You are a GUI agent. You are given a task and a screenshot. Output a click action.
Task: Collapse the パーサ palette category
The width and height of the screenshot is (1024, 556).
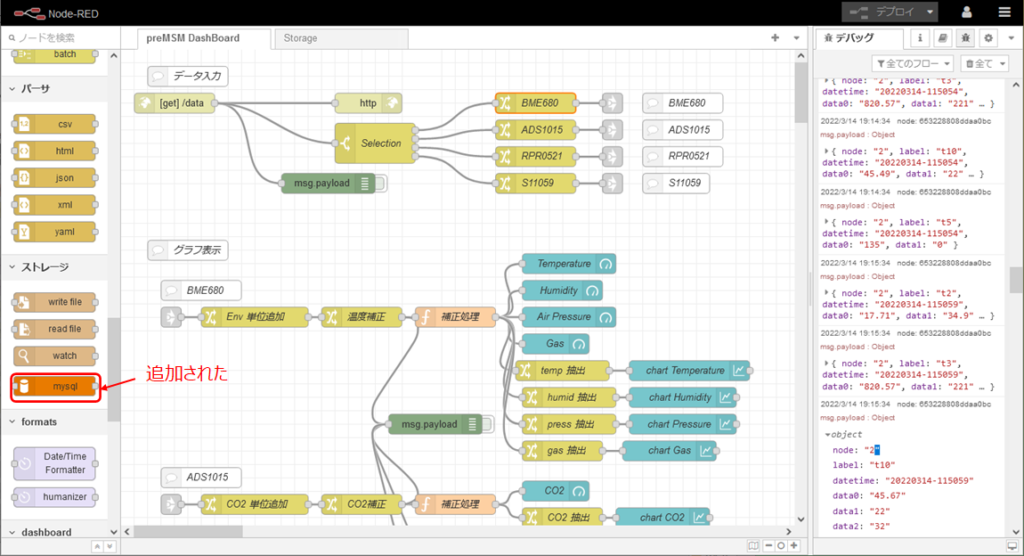(x=55, y=88)
